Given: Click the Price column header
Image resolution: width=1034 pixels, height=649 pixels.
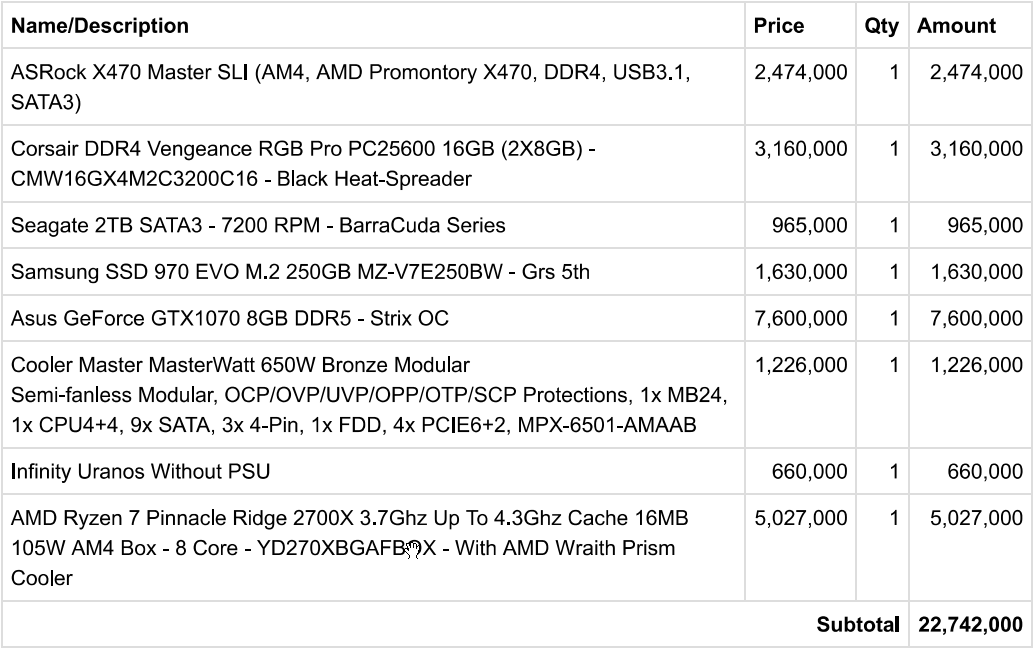Looking at the screenshot, I should (x=779, y=26).
